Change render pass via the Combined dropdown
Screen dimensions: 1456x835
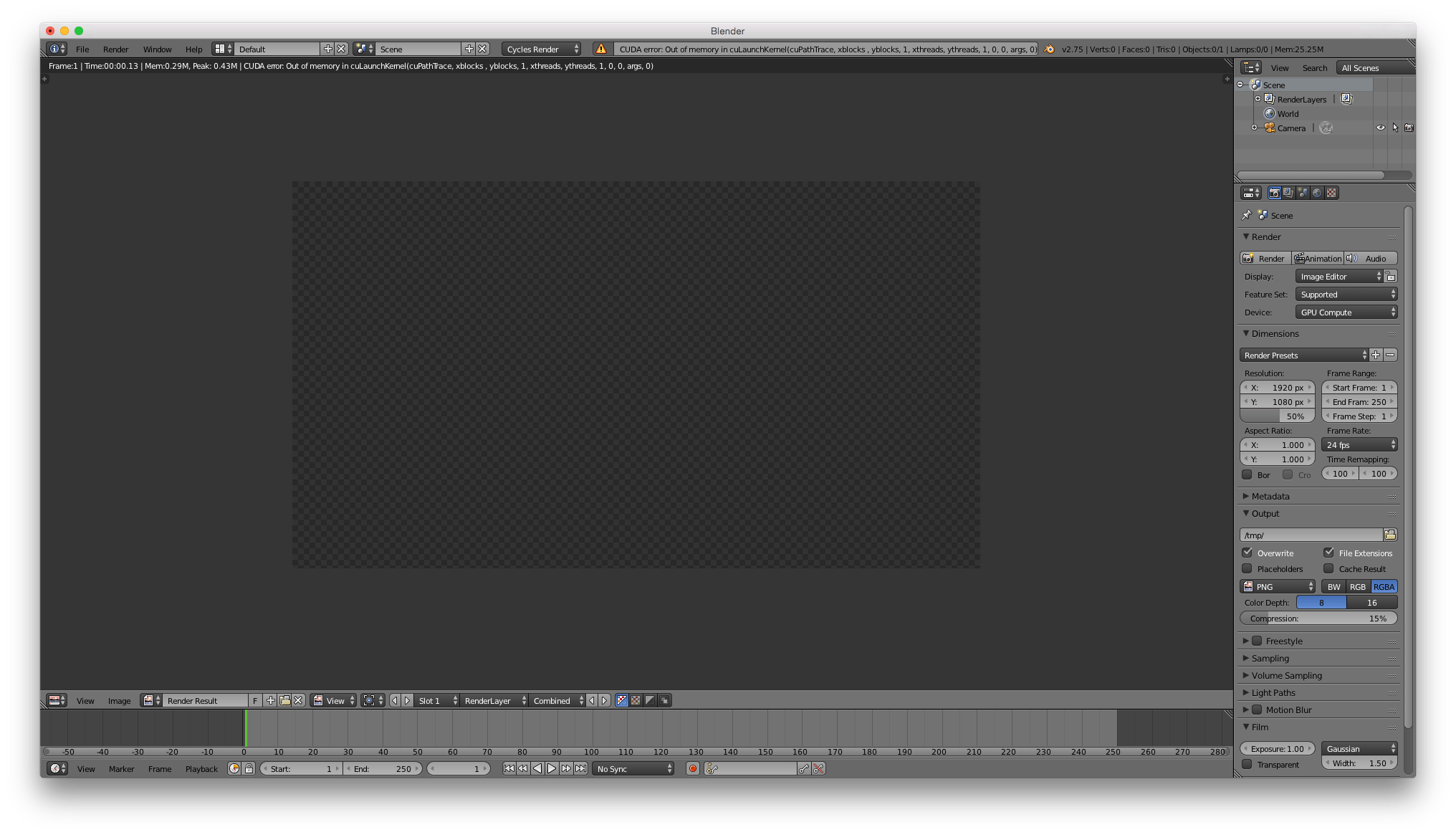point(555,700)
